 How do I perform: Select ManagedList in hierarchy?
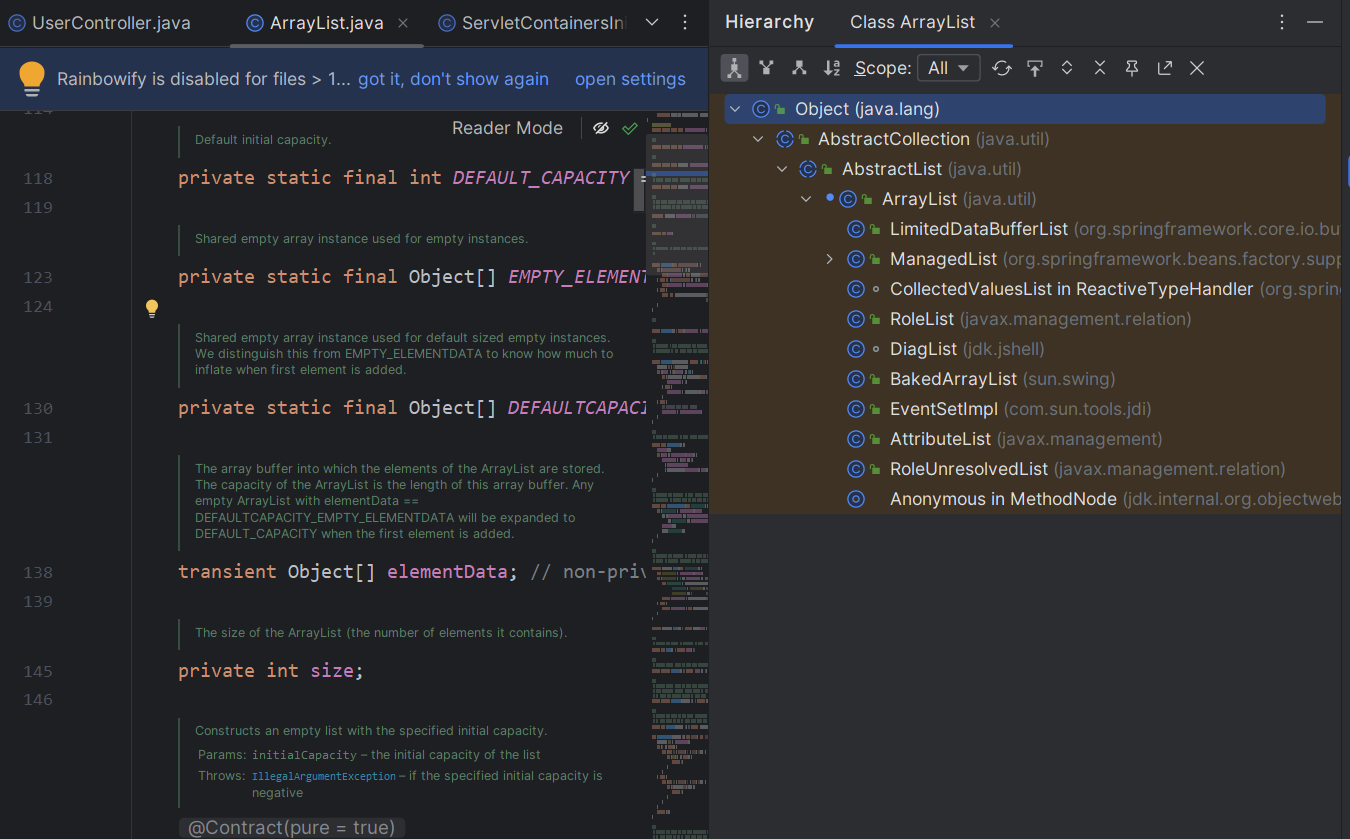(1025, 259)
